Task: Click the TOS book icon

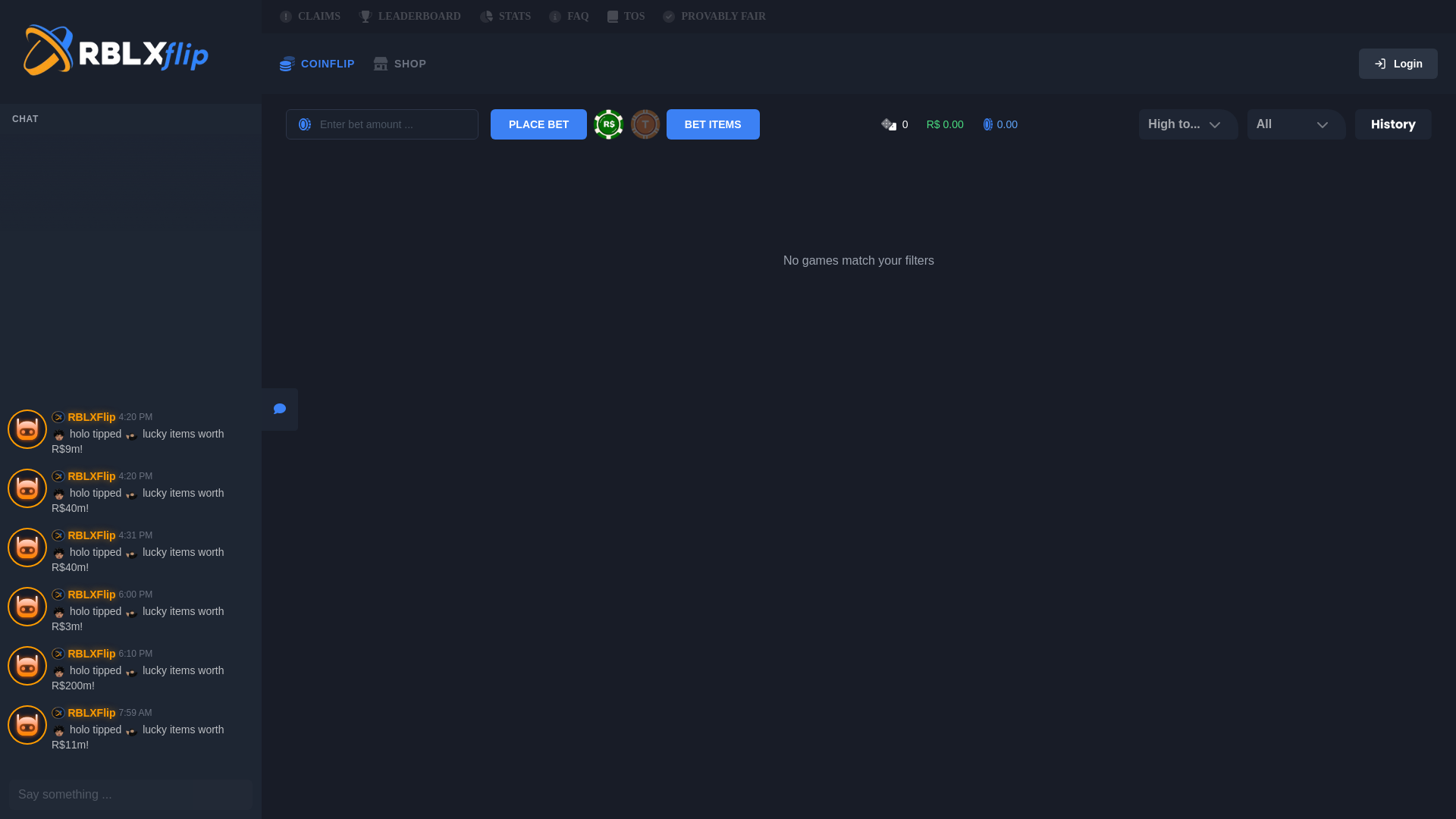Action: click(613, 16)
